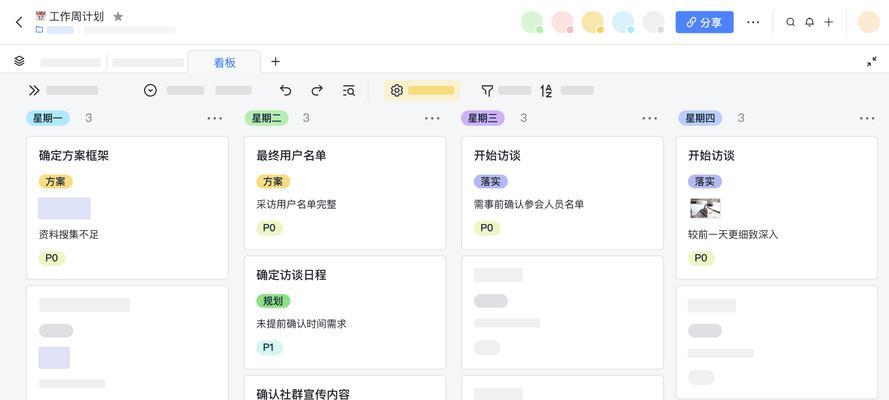The width and height of the screenshot is (889, 400).
Task: Click the 工作周计划 document title
Action: (77, 16)
